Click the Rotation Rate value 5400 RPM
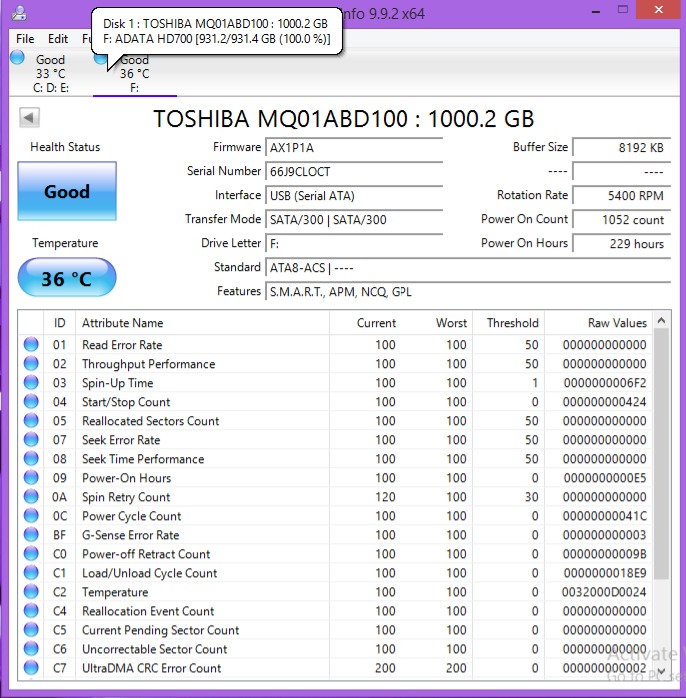The width and height of the screenshot is (686, 698). click(x=621, y=196)
